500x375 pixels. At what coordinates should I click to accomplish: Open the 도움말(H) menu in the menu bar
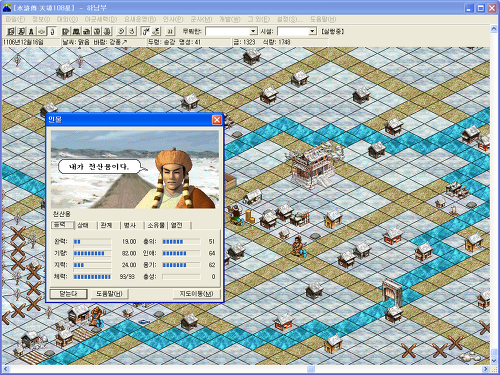point(323,19)
